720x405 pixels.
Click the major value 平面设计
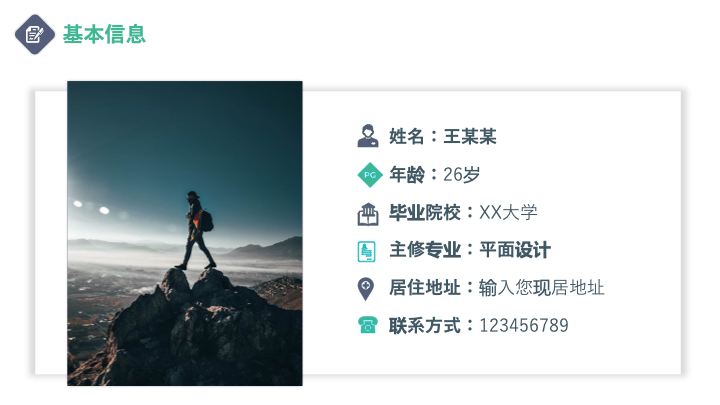pyautogui.click(x=515, y=250)
